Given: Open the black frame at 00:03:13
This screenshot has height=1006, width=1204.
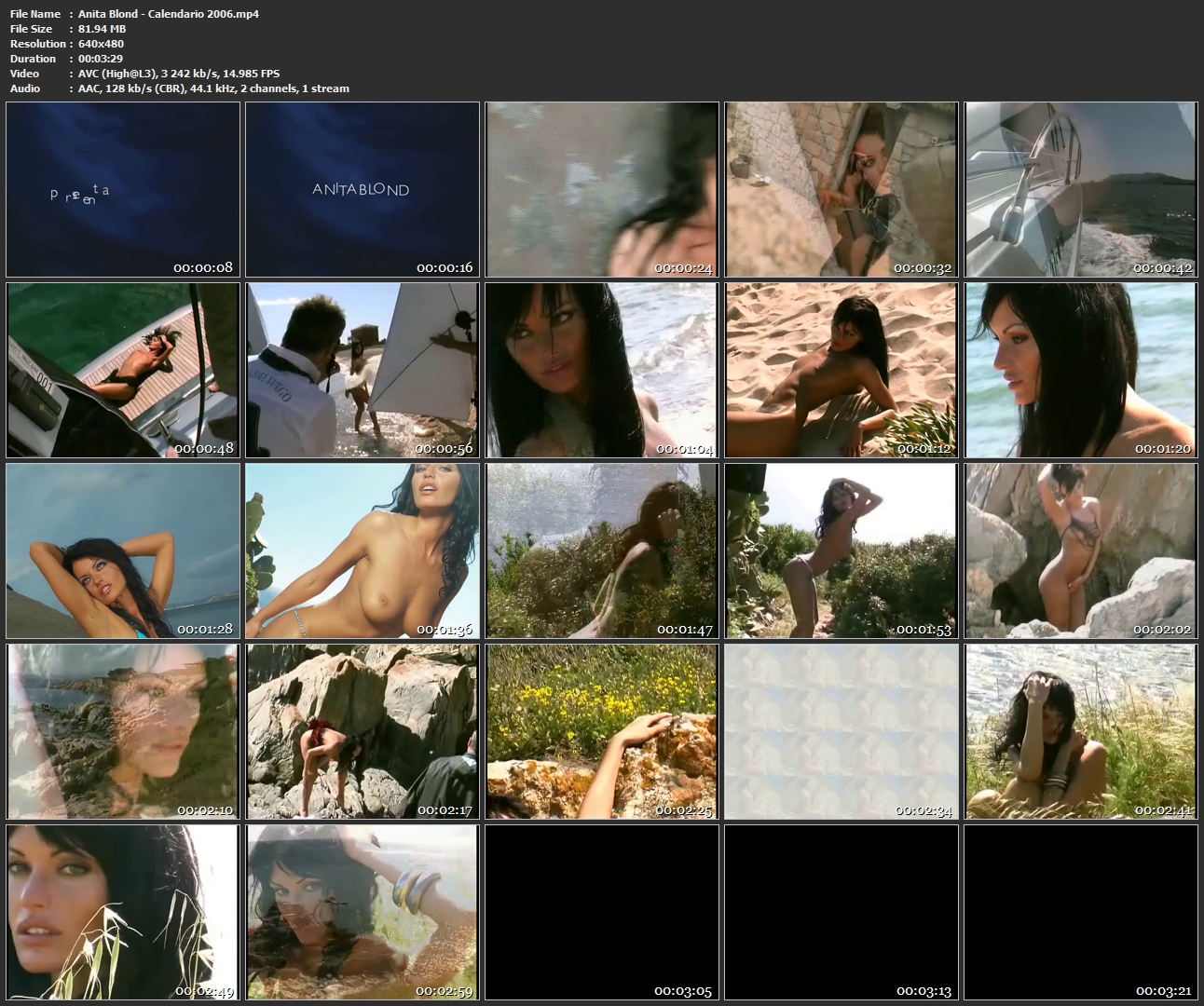Looking at the screenshot, I should pos(841,912).
